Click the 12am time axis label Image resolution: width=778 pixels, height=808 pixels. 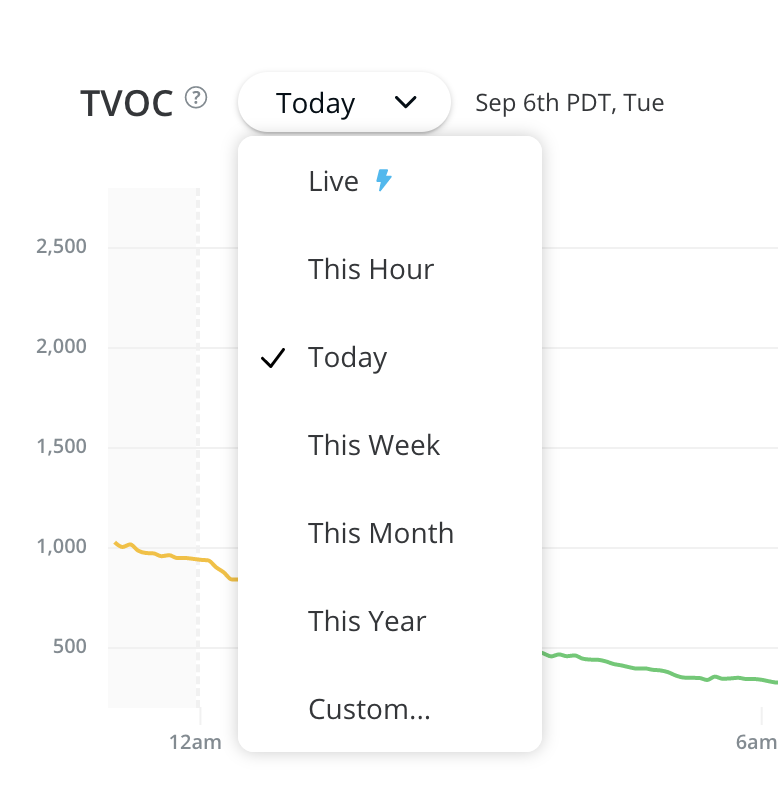[195, 742]
